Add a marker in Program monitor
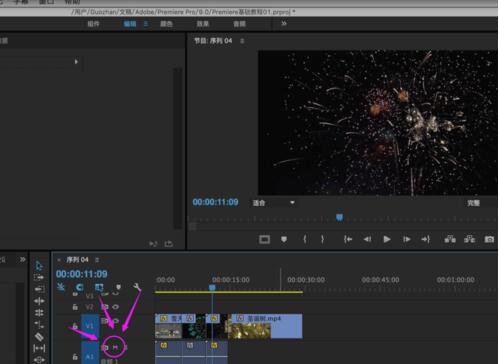 pos(284,239)
